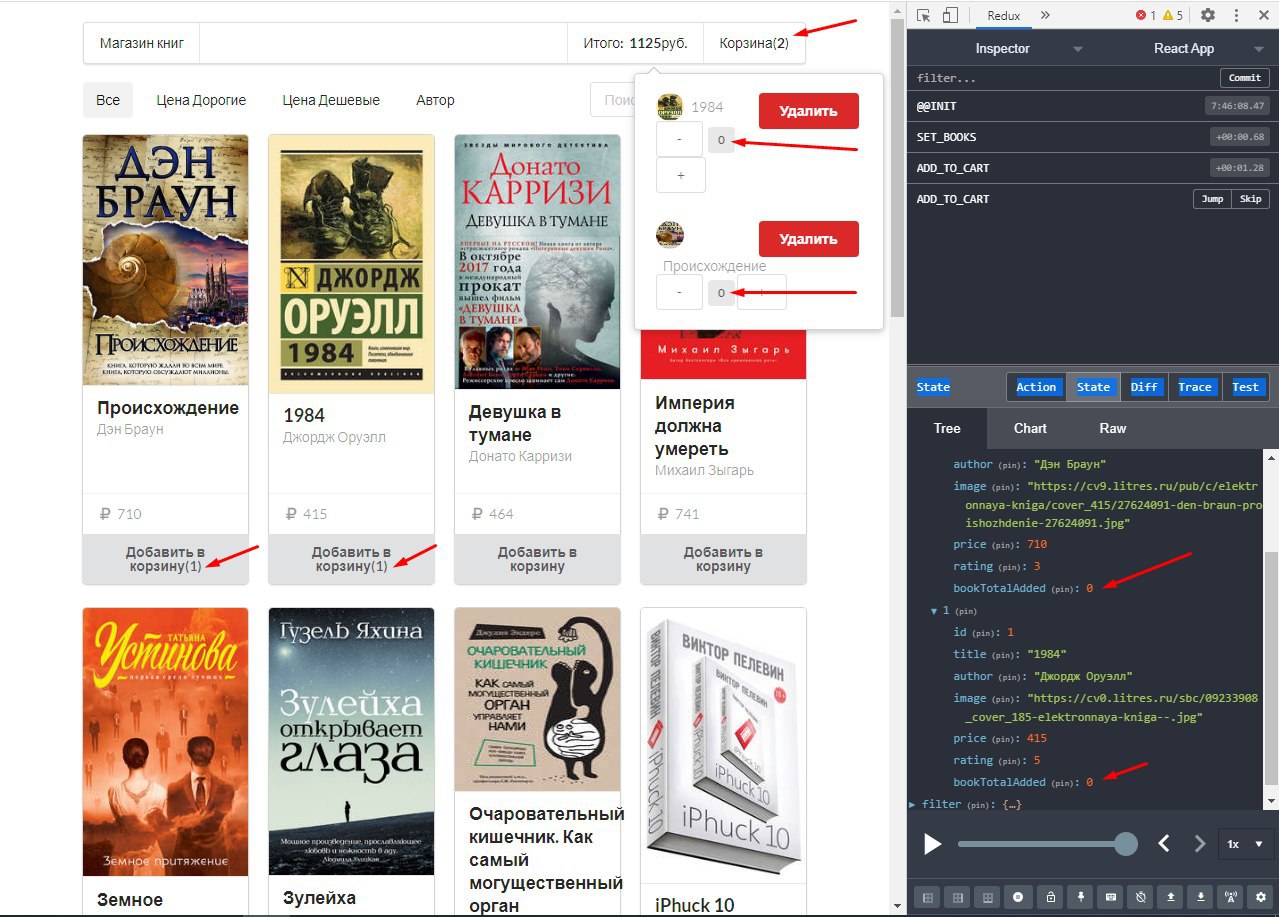Viewport: 1279px width, 917px height.
Task: Toggle the device toolbar icon
Action: (950, 15)
